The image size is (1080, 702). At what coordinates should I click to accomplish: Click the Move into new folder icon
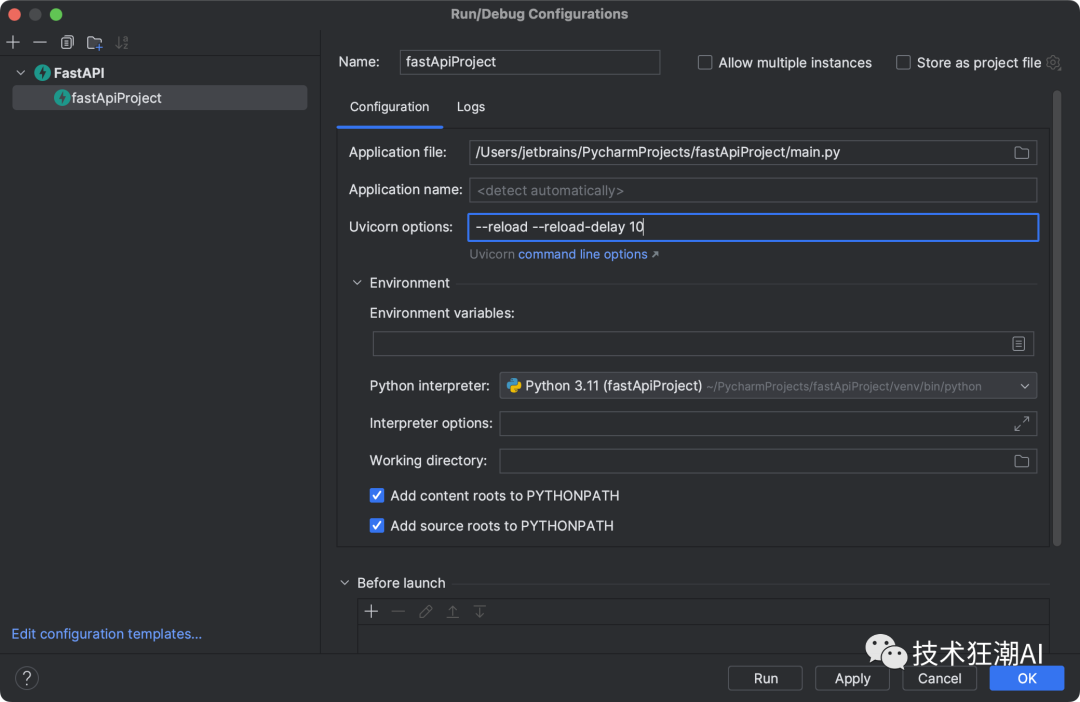94,42
